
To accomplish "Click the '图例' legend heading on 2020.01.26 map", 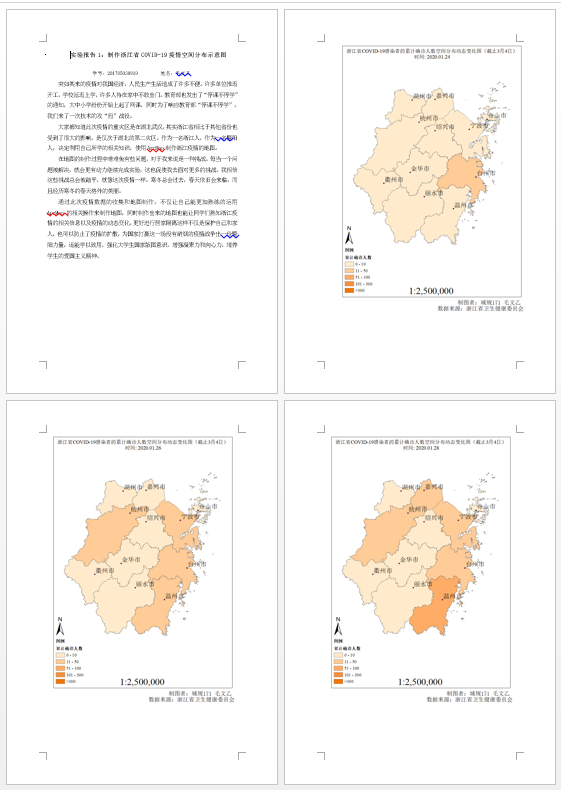I will (x=59, y=641).
